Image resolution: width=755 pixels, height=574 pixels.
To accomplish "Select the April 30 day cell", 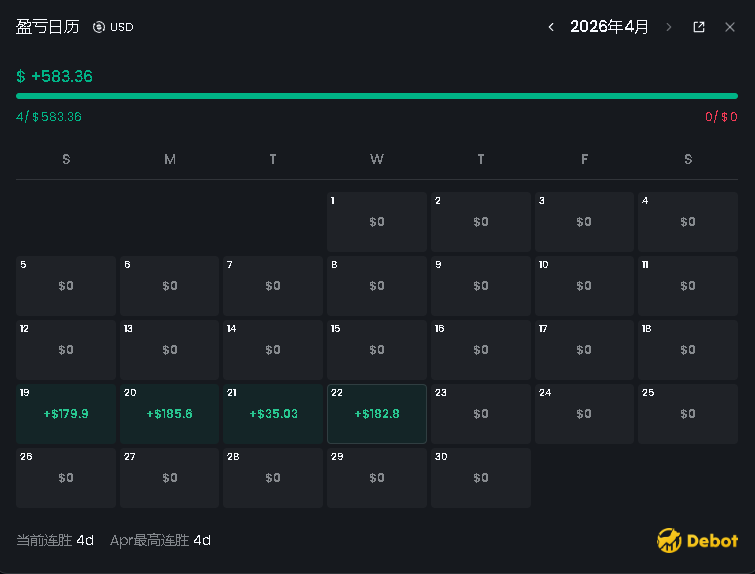I will click(481, 478).
